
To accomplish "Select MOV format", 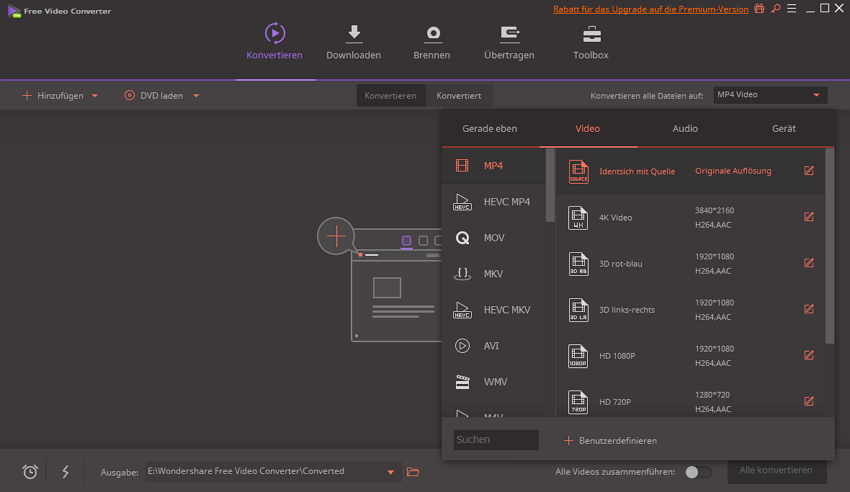I will 494,238.
